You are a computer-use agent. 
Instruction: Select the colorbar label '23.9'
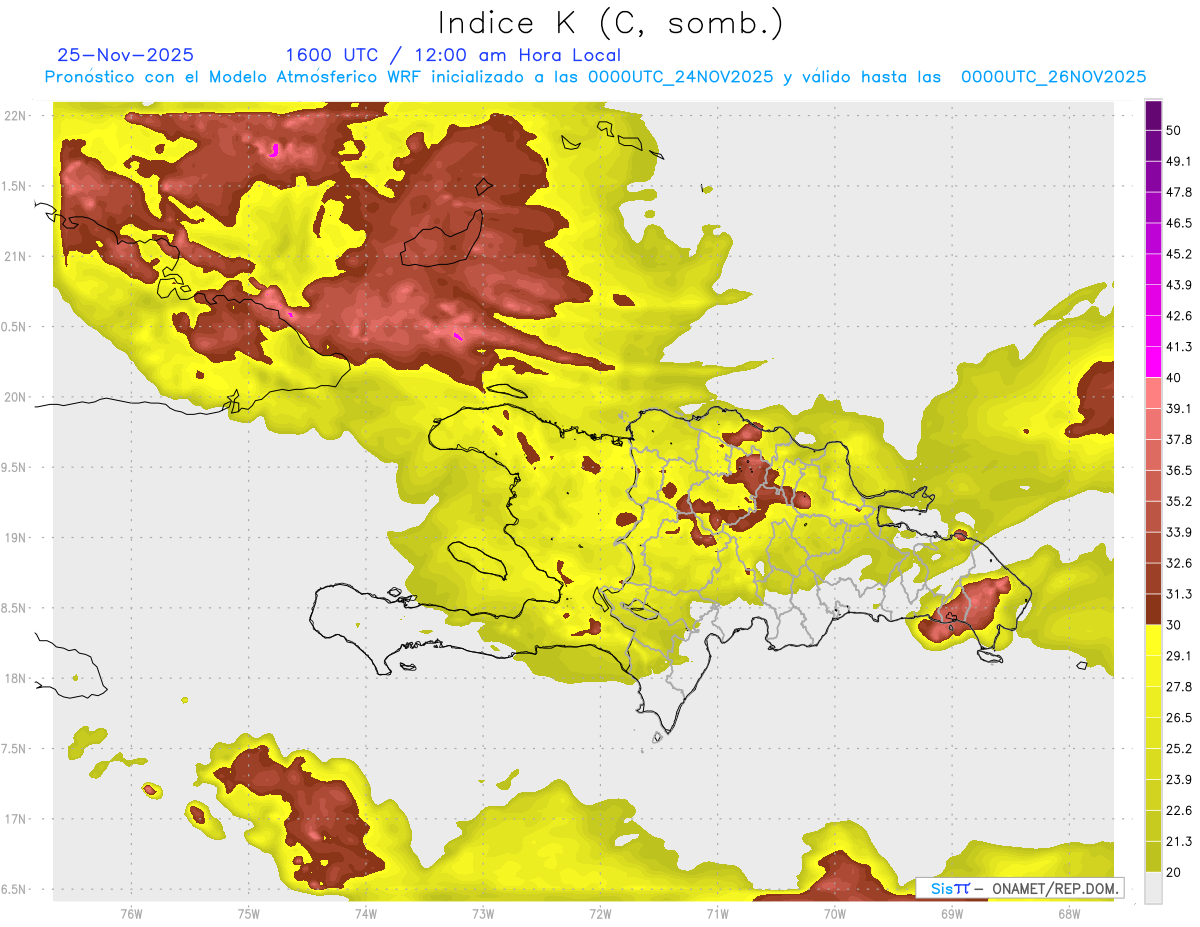tap(1179, 780)
